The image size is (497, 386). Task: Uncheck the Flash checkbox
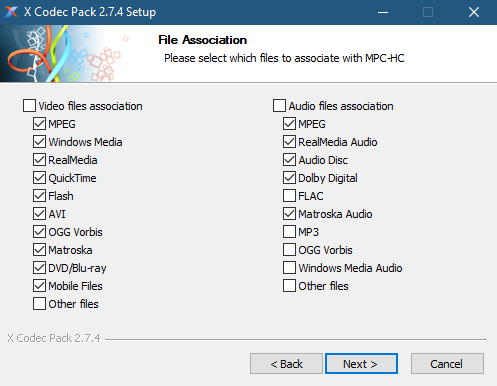tap(39, 196)
